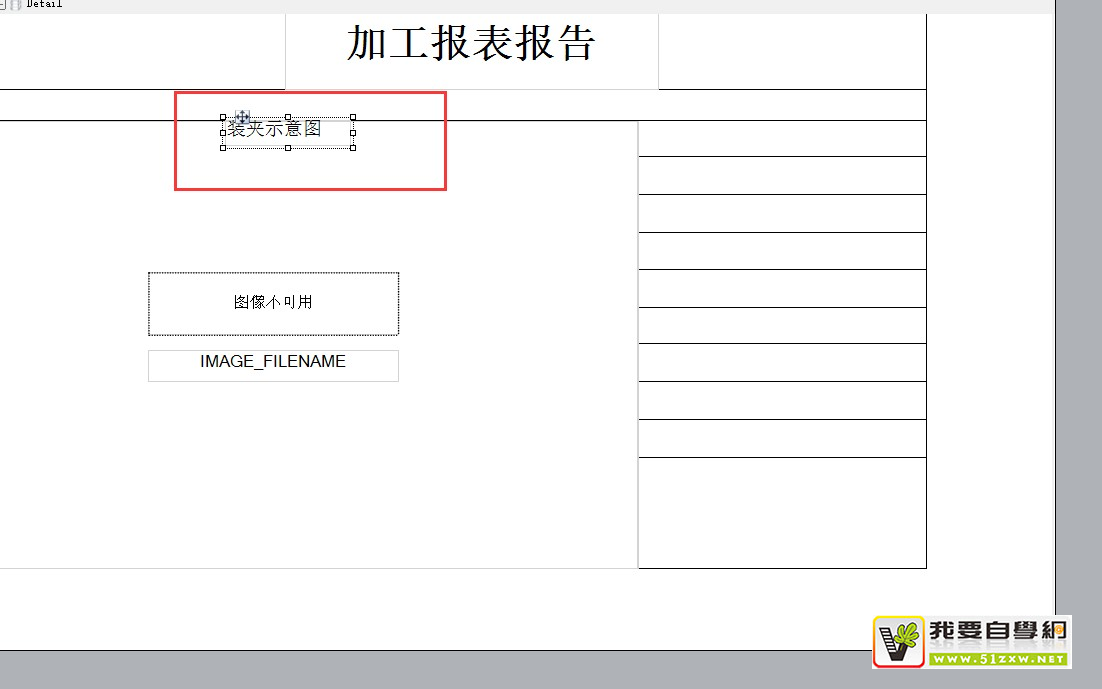Collapse the Detail band with the minus box
The width and height of the screenshot is (1102, 689).
click(3, 4)
